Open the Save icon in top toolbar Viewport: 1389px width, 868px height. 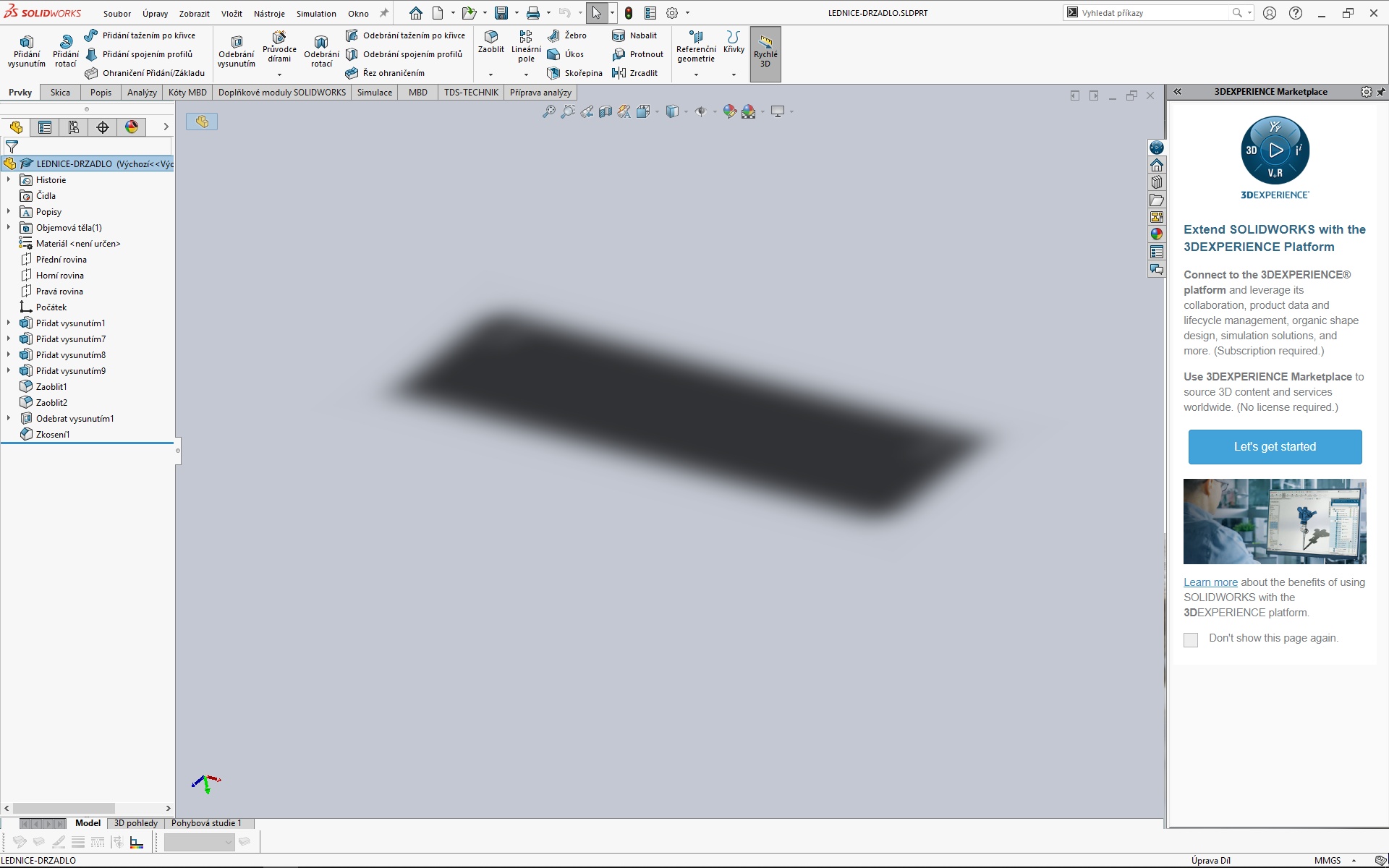pyautogui.click(x=501, y=13)
